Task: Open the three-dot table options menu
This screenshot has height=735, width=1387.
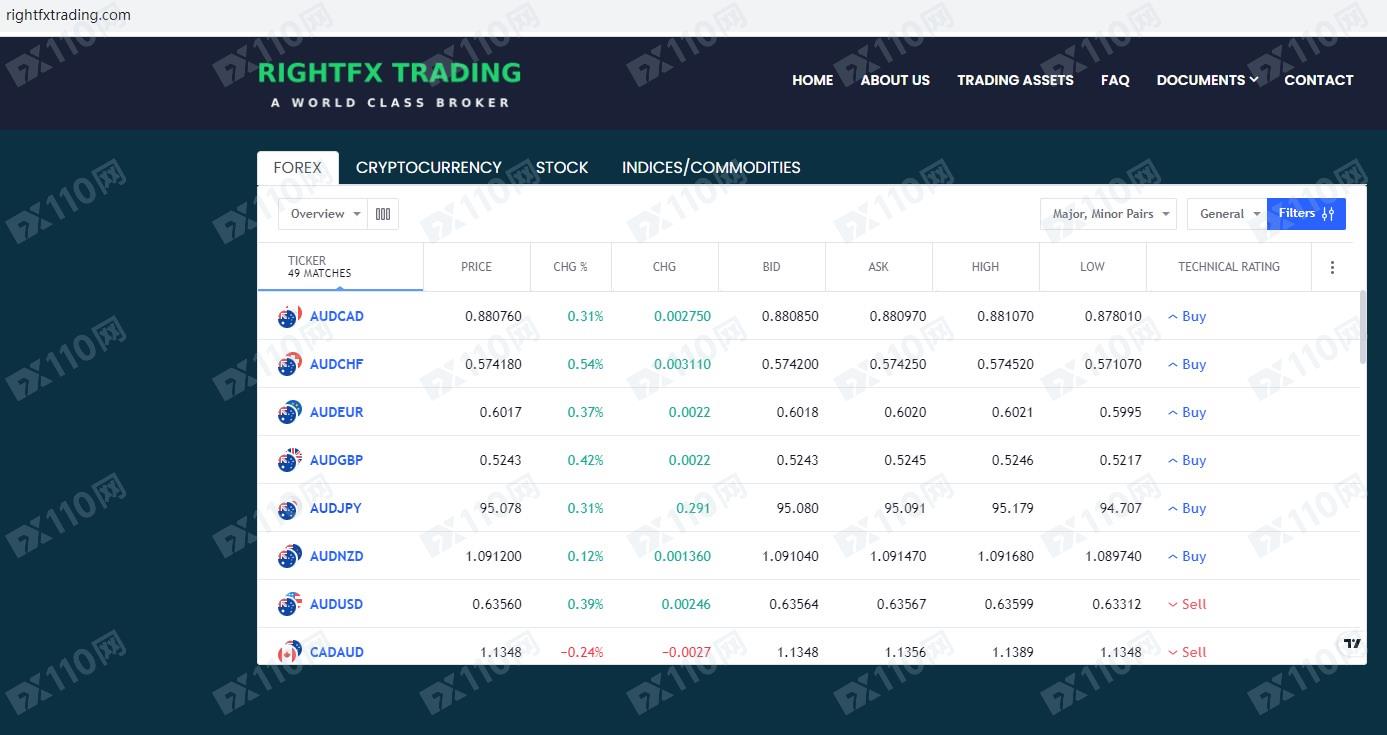Action: click(x=1332, y=267)
